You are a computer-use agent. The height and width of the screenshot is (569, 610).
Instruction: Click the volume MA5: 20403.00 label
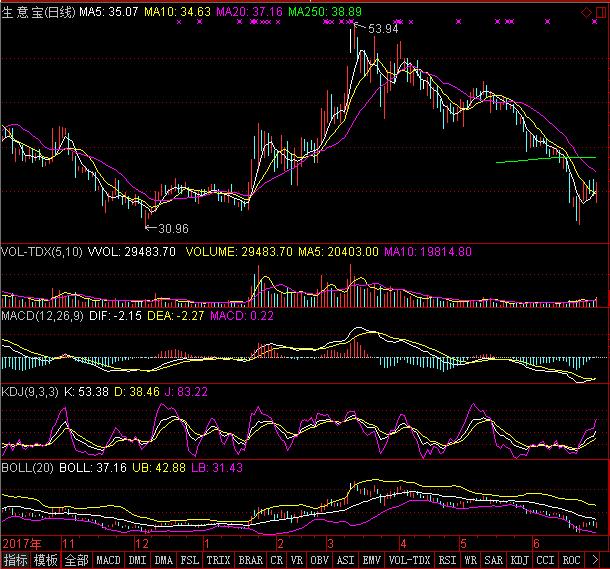(x=338, y=252)
